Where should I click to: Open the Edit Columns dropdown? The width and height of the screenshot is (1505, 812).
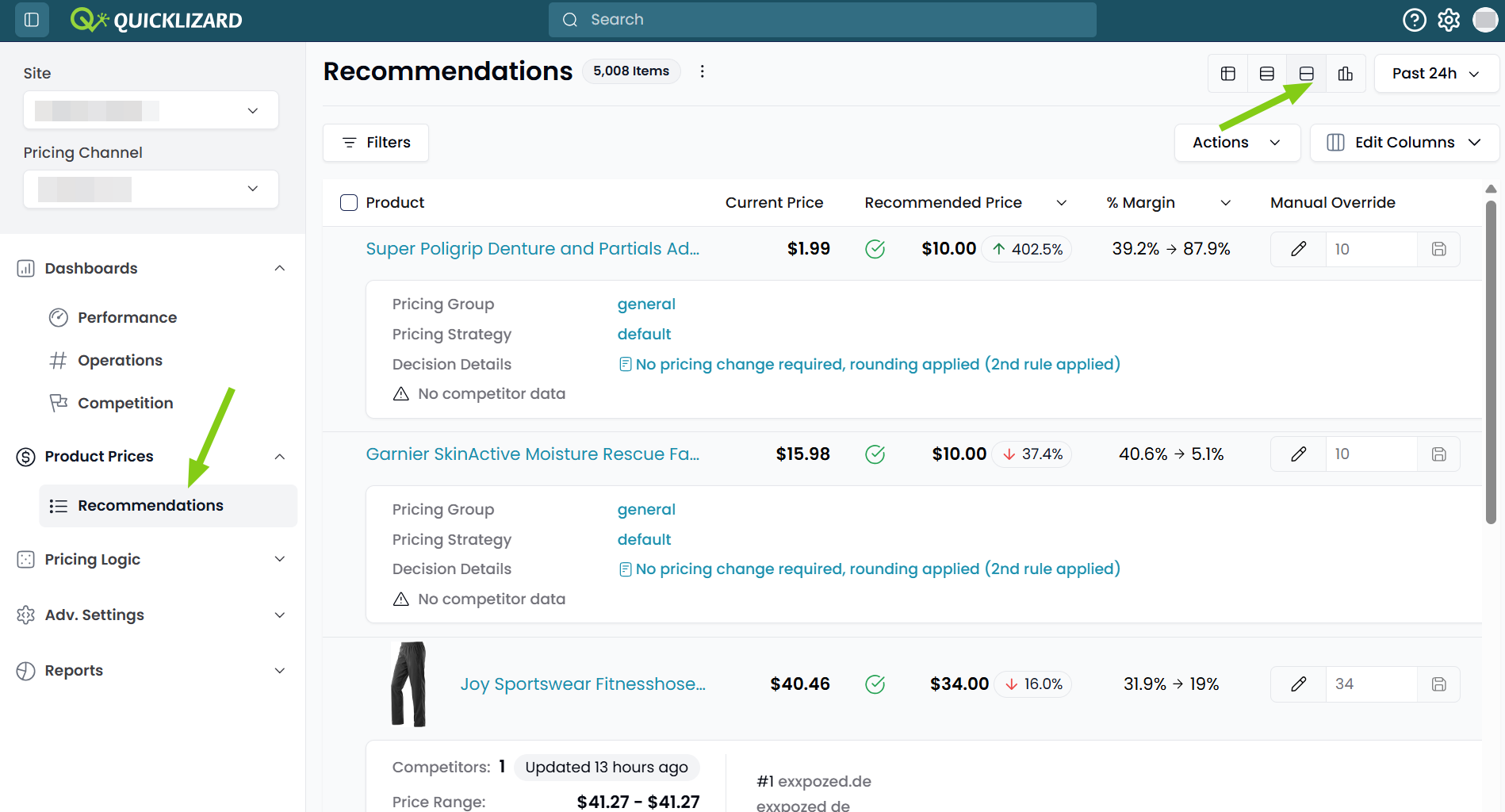[1404, 143]
